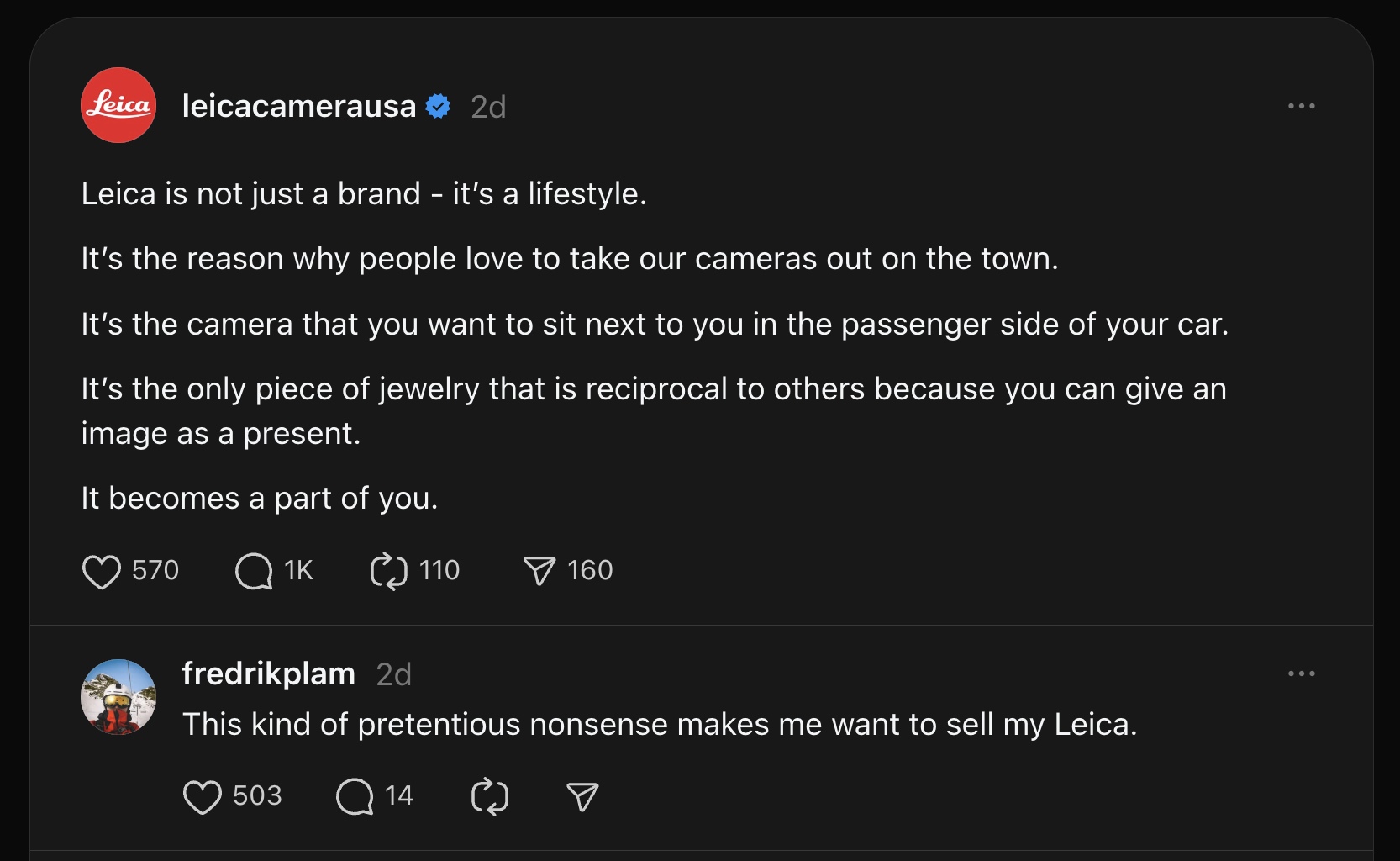Like fredrikplam's reply
1400x861 pixels.
point(203,797)
